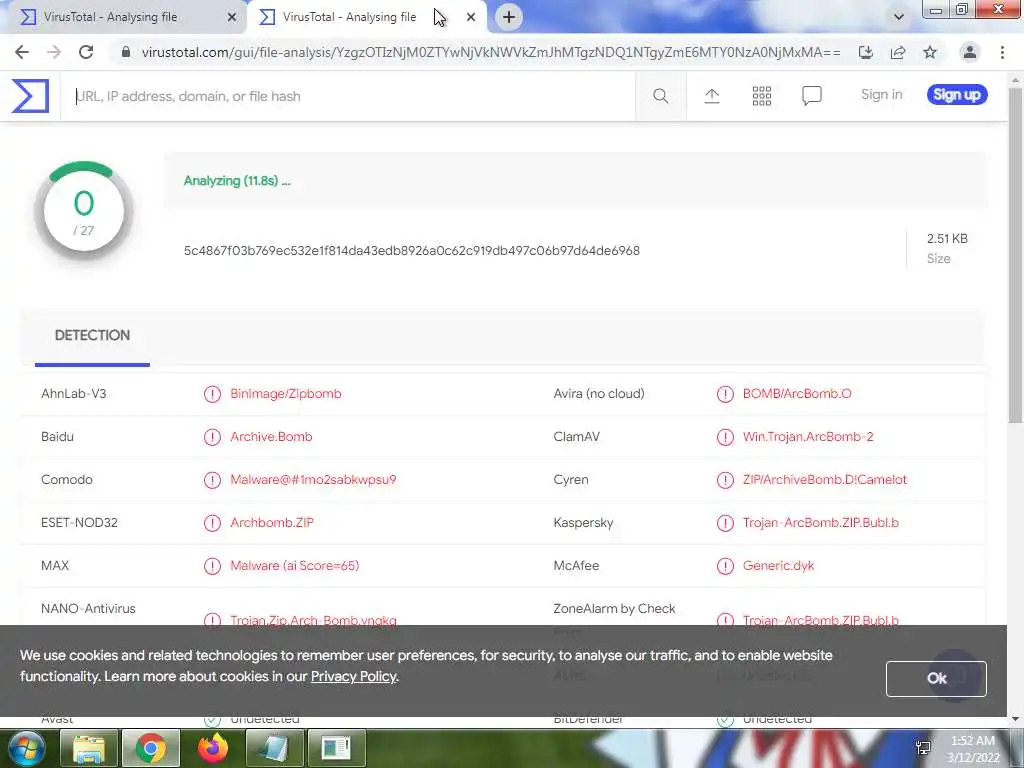1024x768 pixels.
Task: Open the apps grid icon
Action: [761, 96]
